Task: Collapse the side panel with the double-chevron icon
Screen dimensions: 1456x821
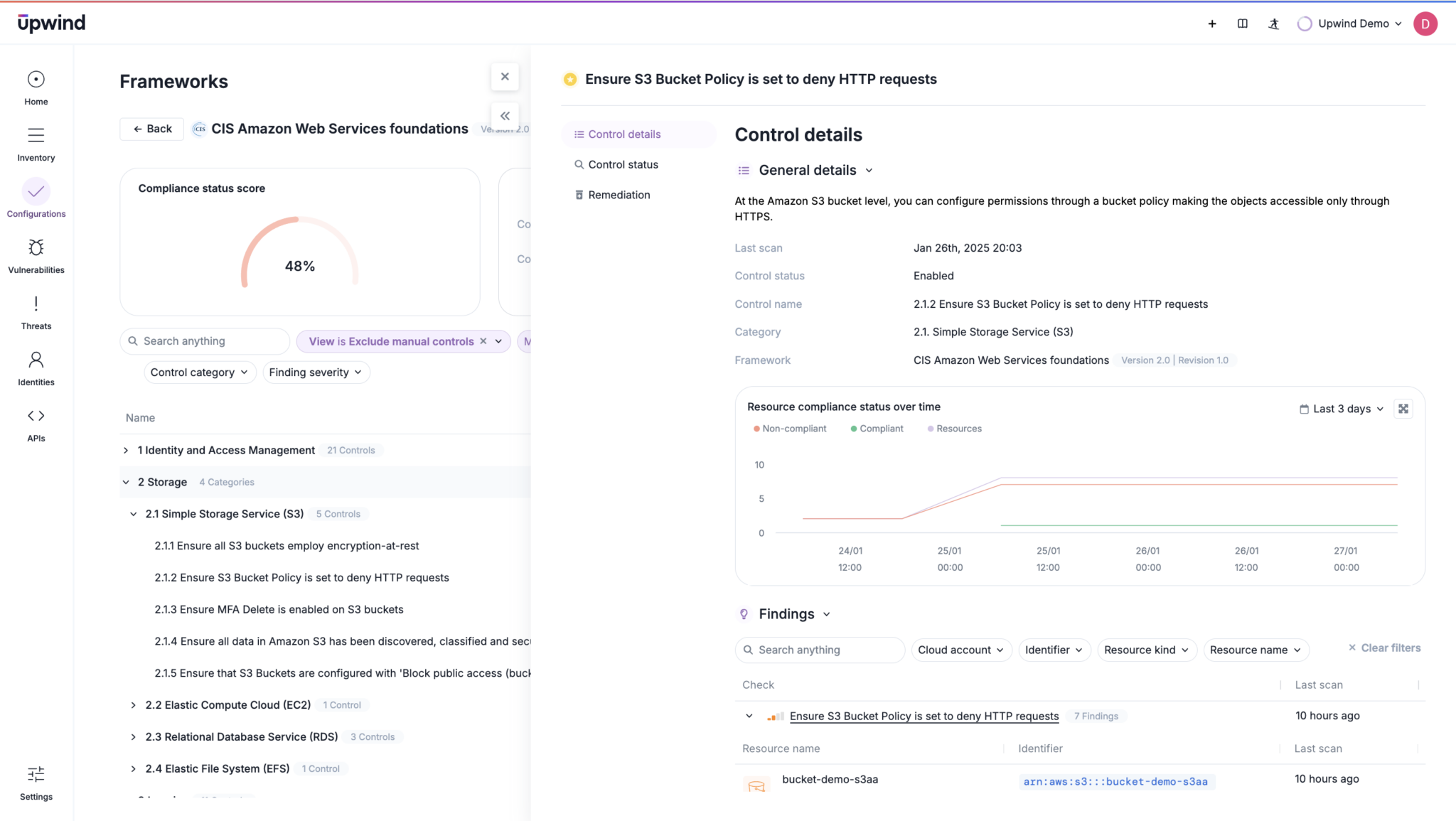Action: click(x=505, y=116)
